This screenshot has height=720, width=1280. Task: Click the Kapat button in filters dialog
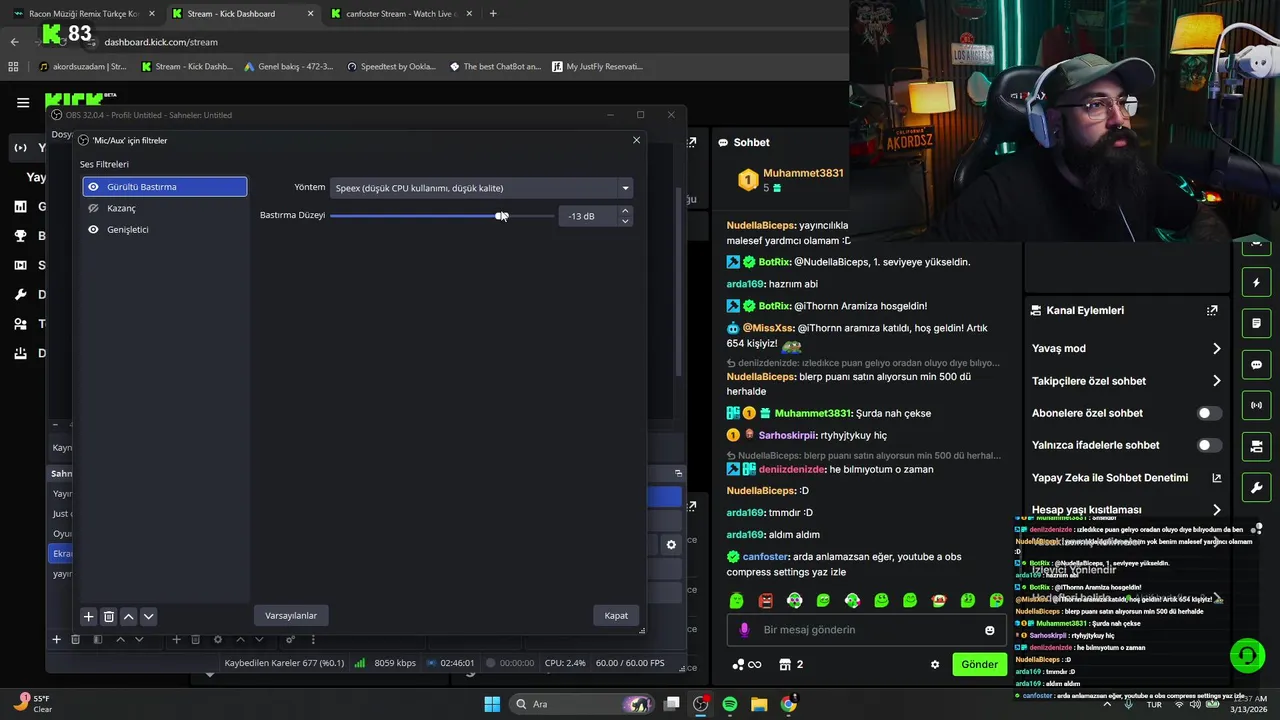pos(616,615)
